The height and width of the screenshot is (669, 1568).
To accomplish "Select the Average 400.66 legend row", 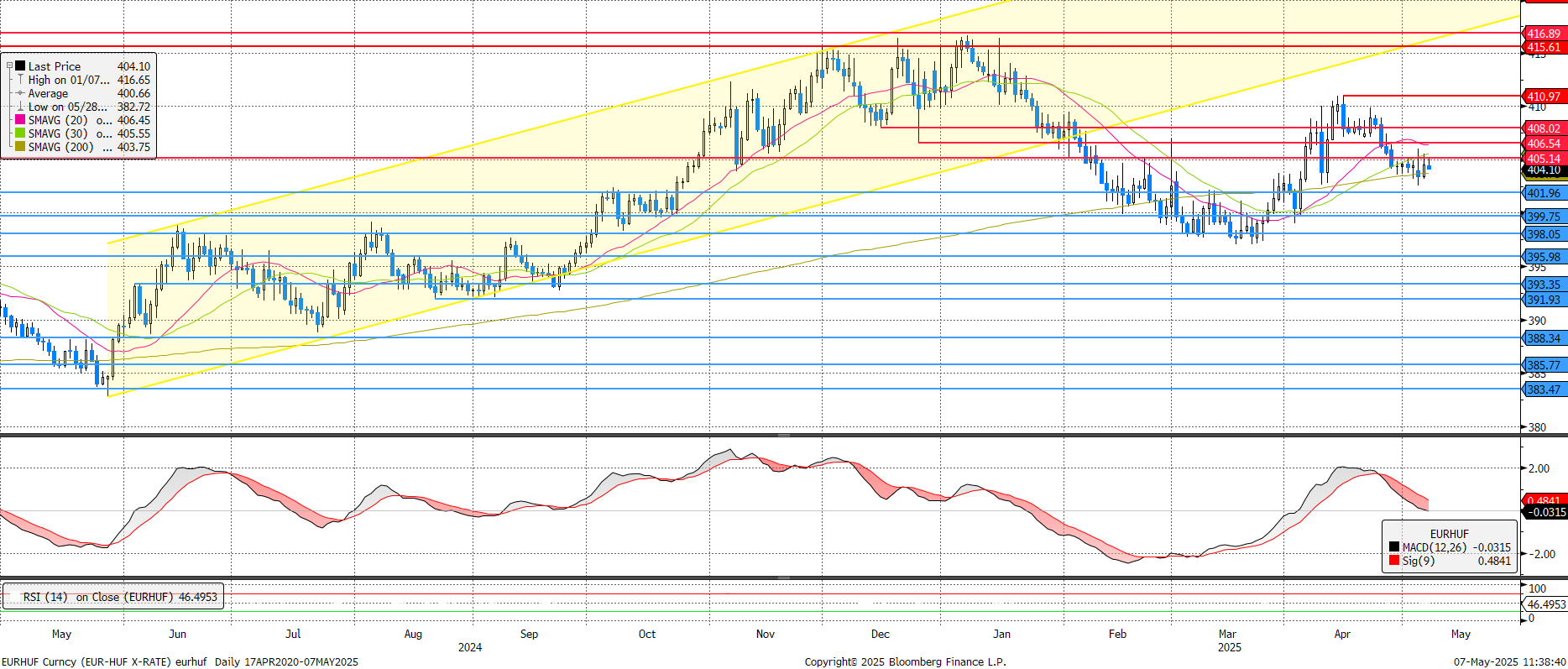I will click(89, 93).
